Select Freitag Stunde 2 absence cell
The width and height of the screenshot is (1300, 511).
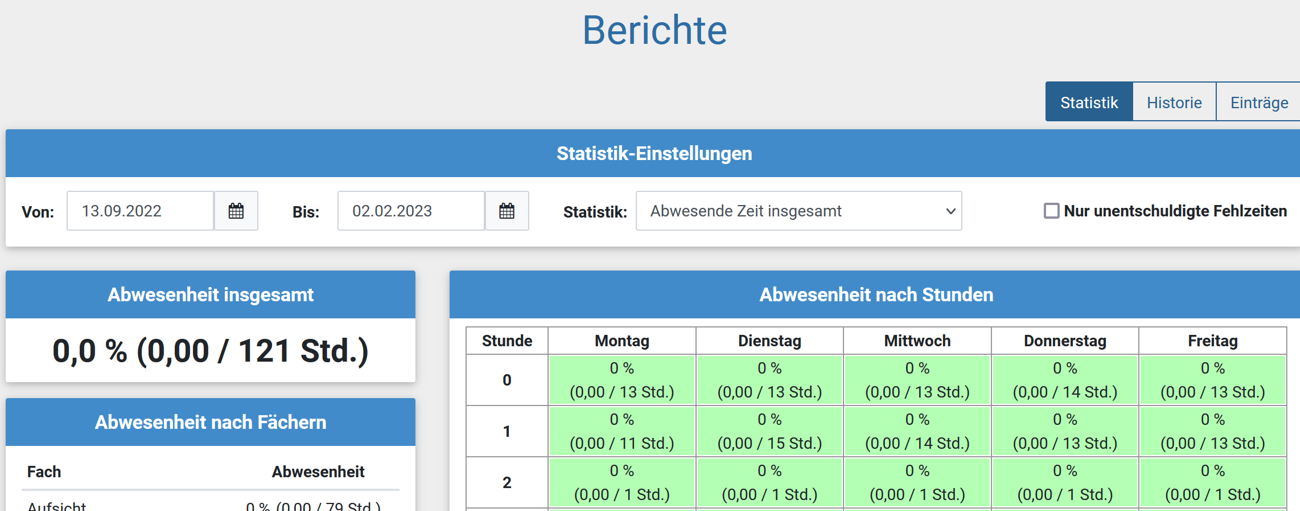pos(1212,482)
